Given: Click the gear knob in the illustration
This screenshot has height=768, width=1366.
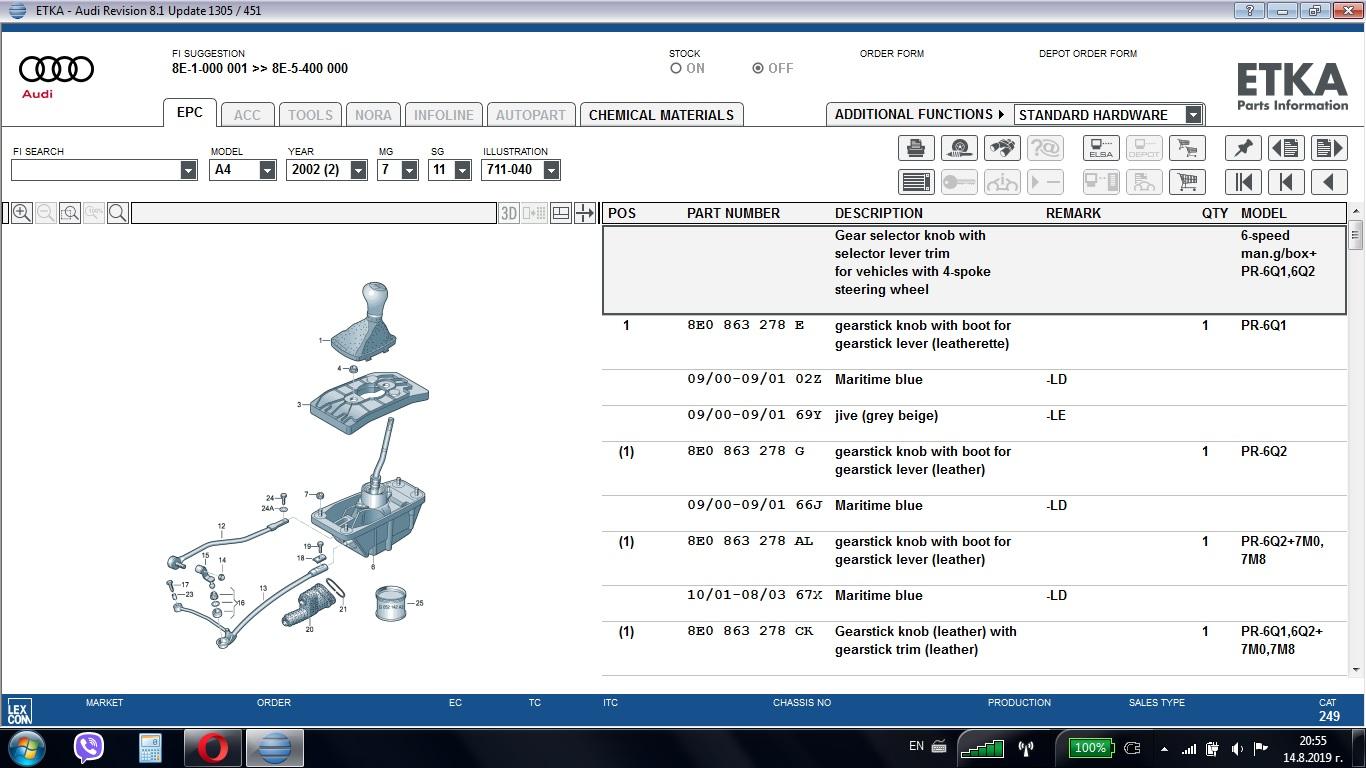Looking at the screenshot, I should [374, 300].
